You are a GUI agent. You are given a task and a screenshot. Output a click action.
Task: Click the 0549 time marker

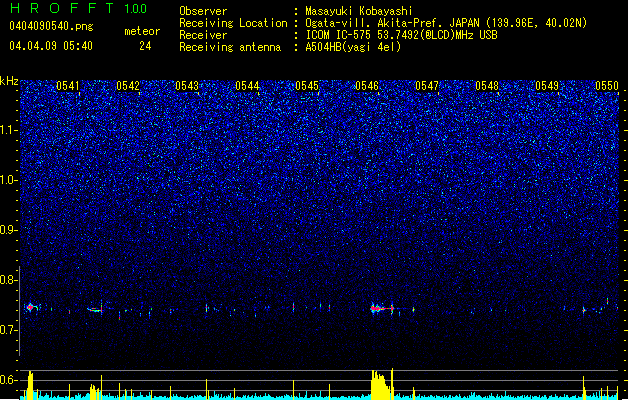547,86
